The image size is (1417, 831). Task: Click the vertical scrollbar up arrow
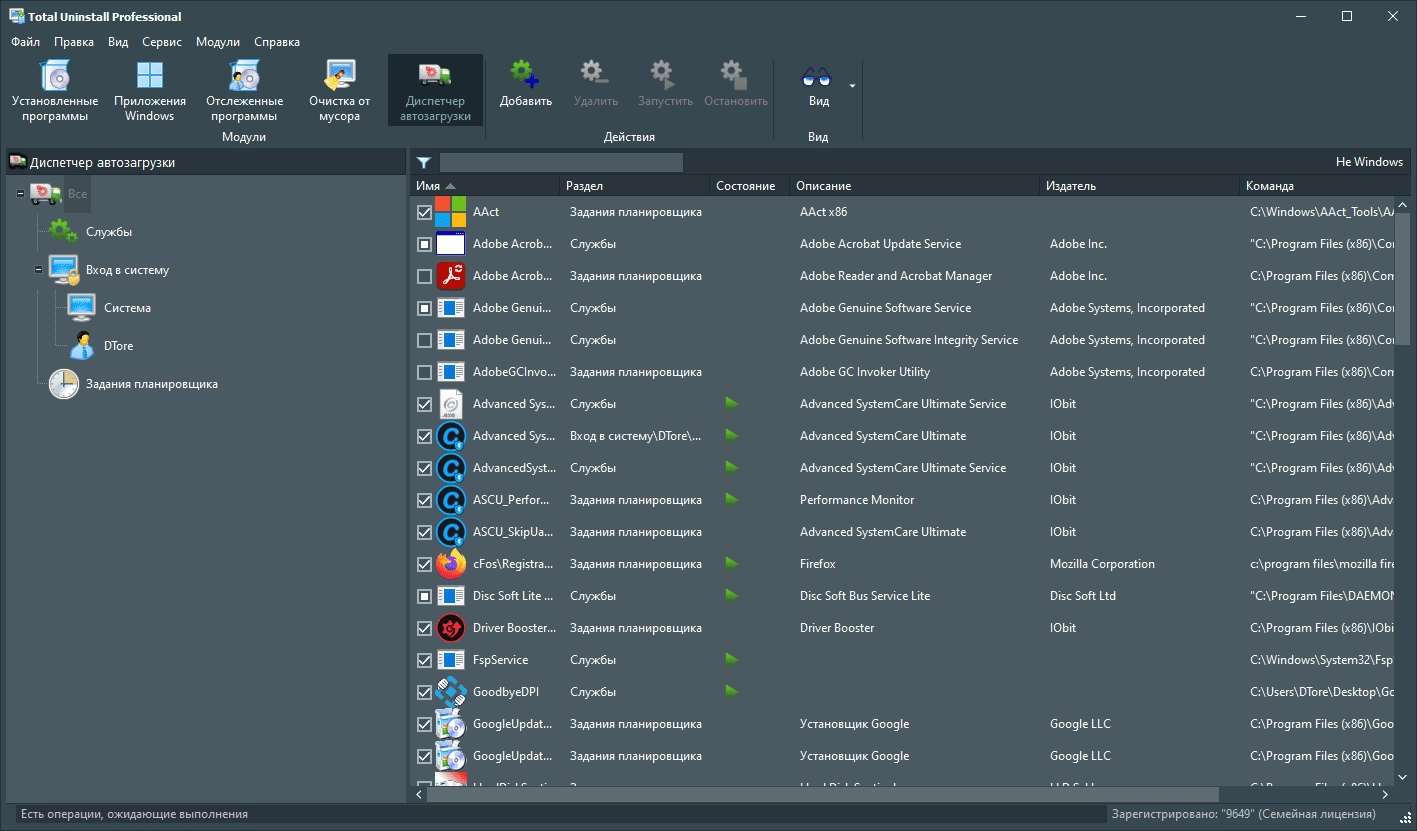[x=1403, y=204]
